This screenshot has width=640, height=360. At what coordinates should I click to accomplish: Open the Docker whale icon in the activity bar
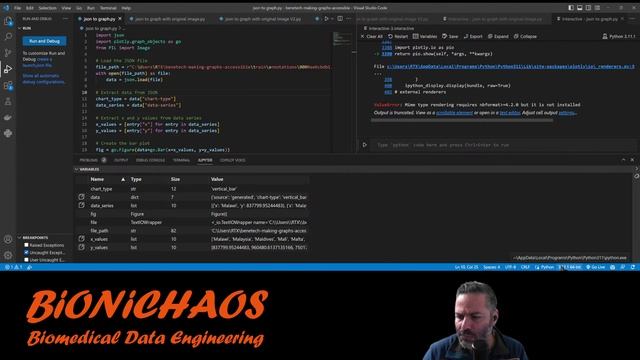(x=8, y=117)
